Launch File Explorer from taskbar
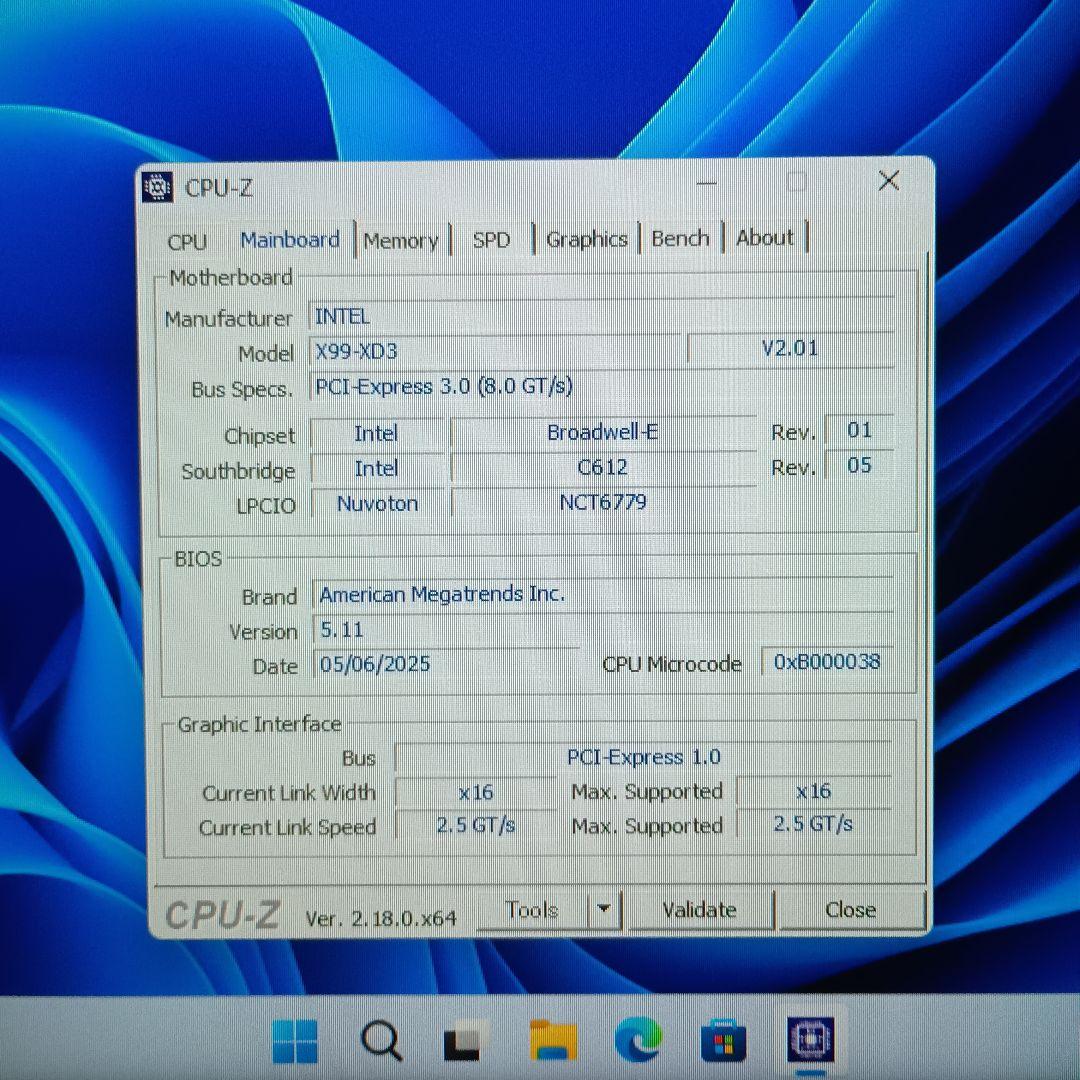This screenshot has width=1080, height=1080. (x=552, y=1041)
